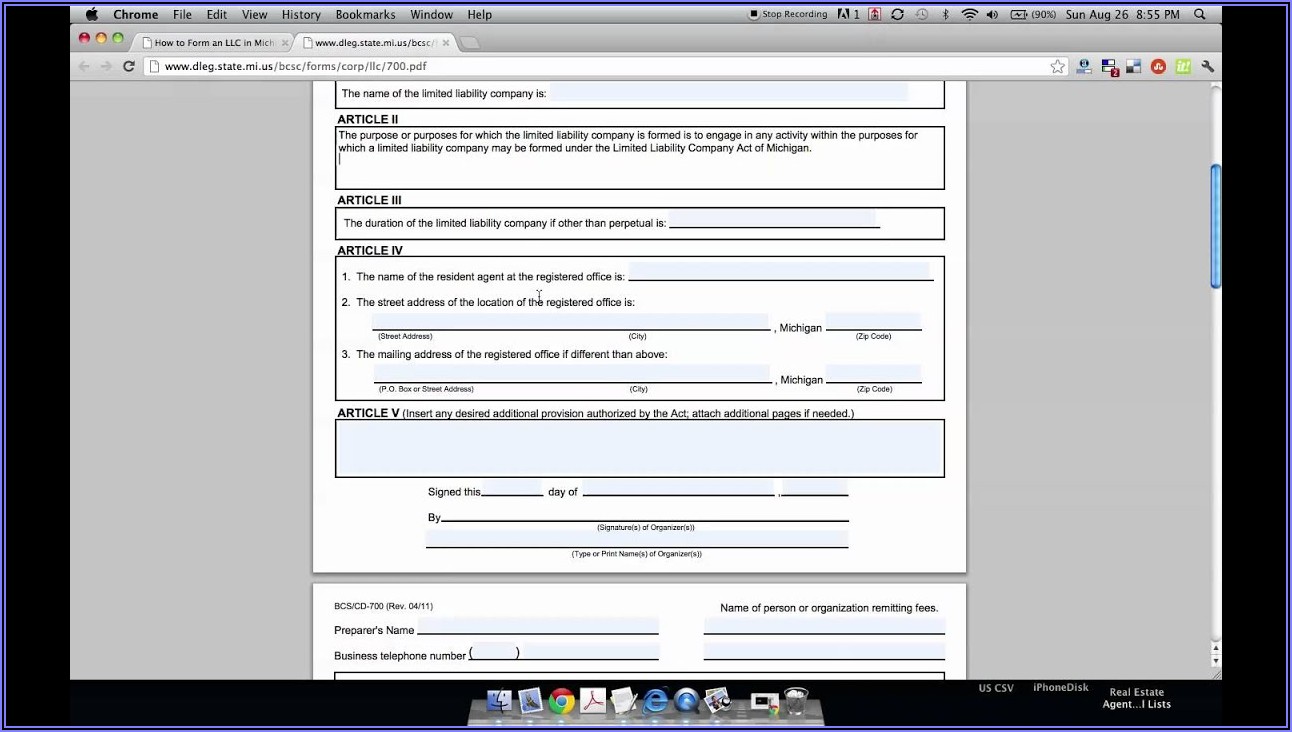Click the vertical page scrollbar thumb
This screenshot has height=732, width=1292.
click(1215, 225)
